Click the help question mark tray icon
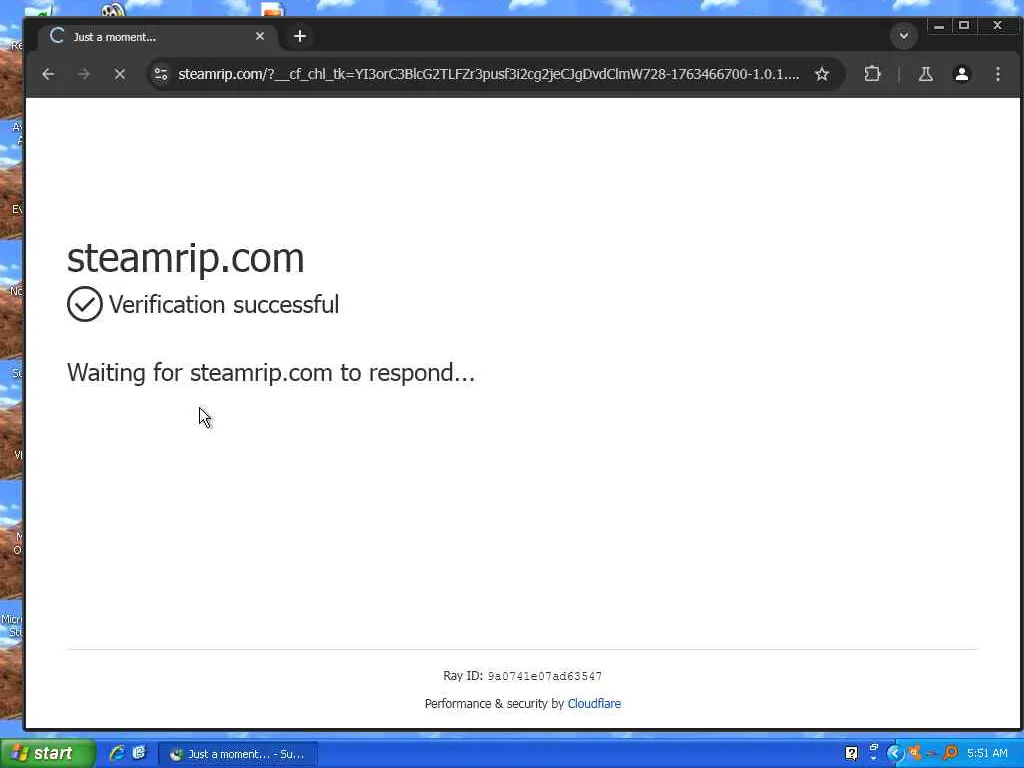 (851, 754)
